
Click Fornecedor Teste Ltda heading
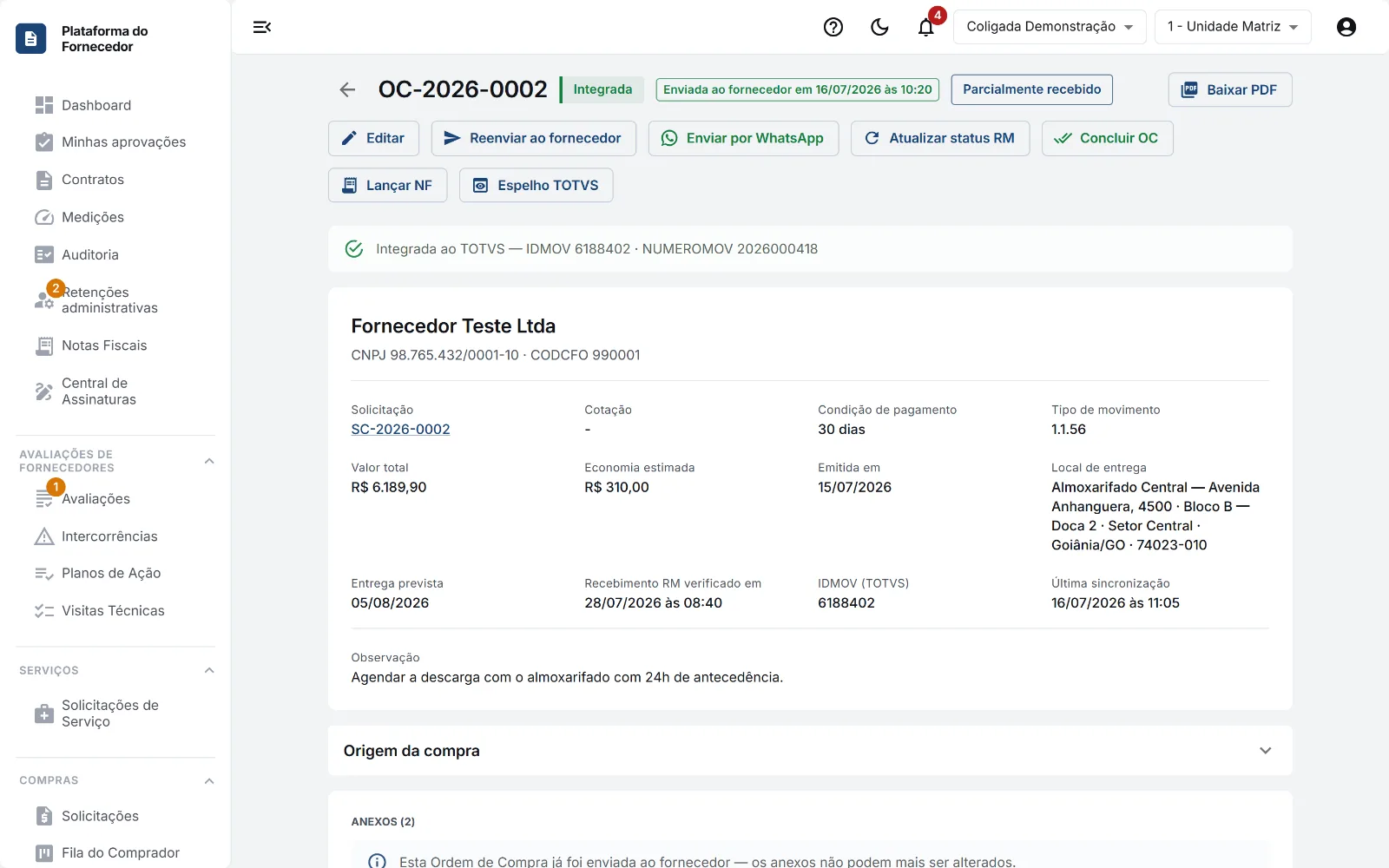453,325
